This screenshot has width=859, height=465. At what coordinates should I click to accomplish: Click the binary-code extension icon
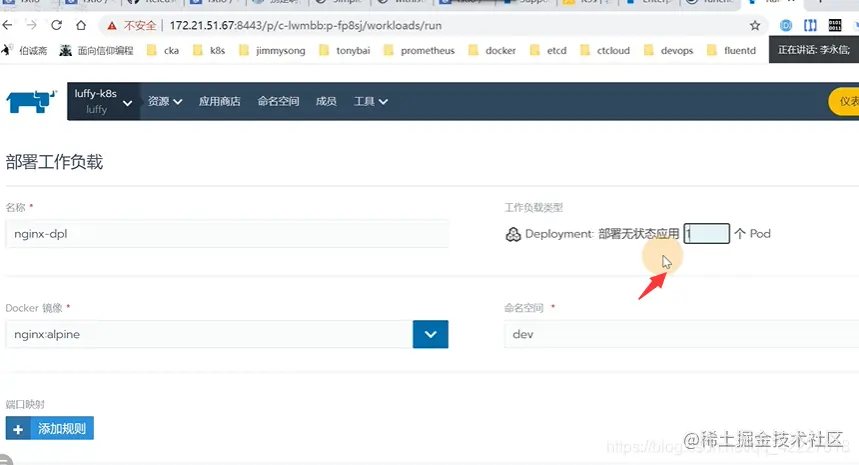[835, 25]
